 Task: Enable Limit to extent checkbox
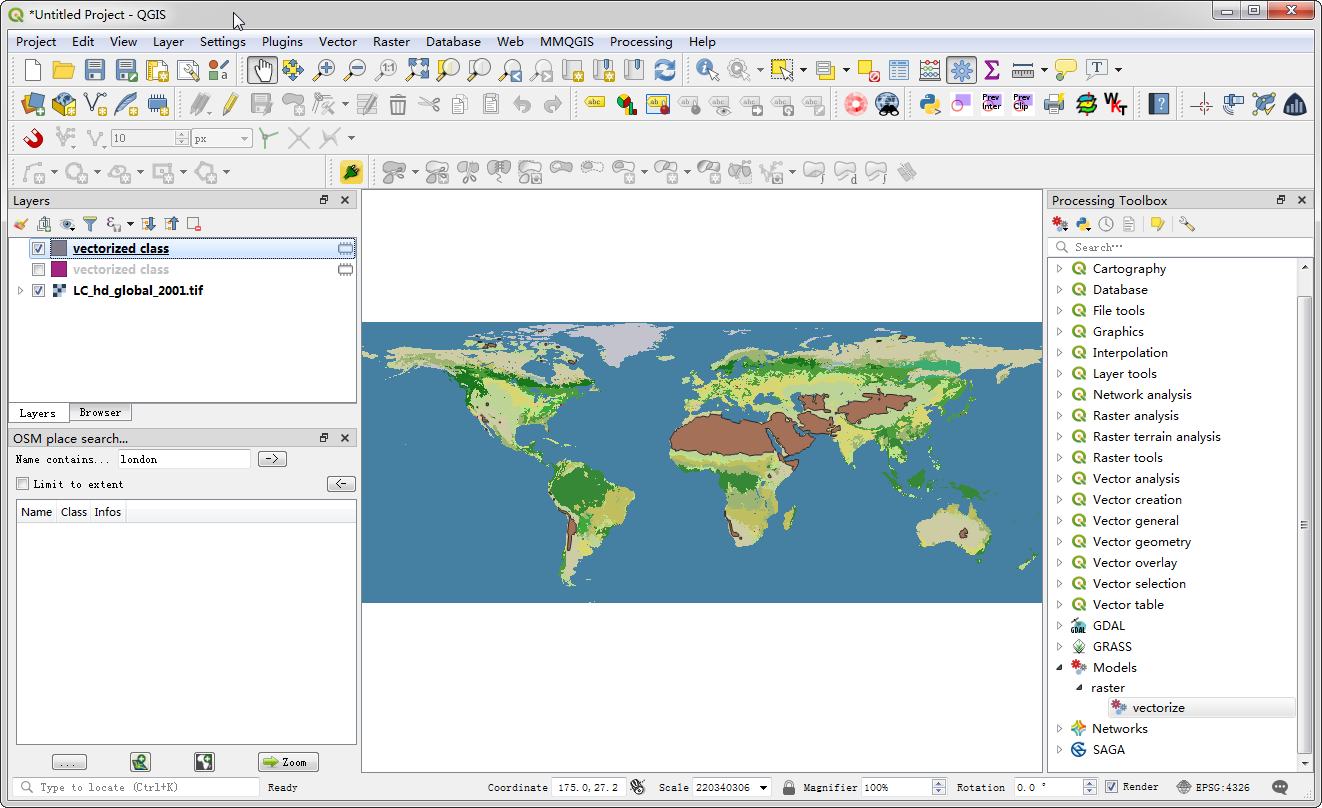pos(22,484)
